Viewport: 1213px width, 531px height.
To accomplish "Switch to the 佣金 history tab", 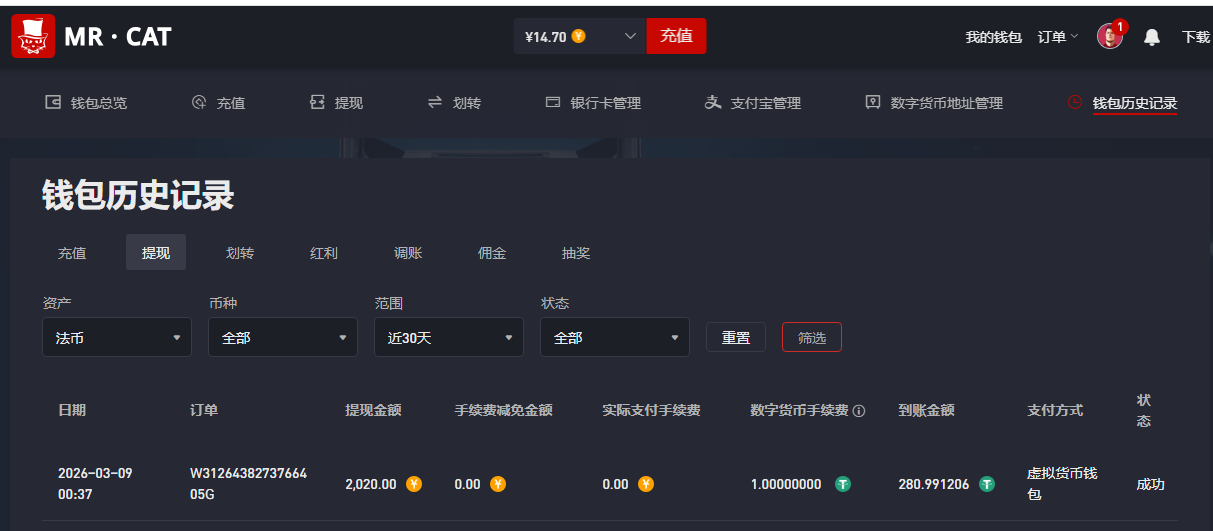I will [x=492, y=253].
